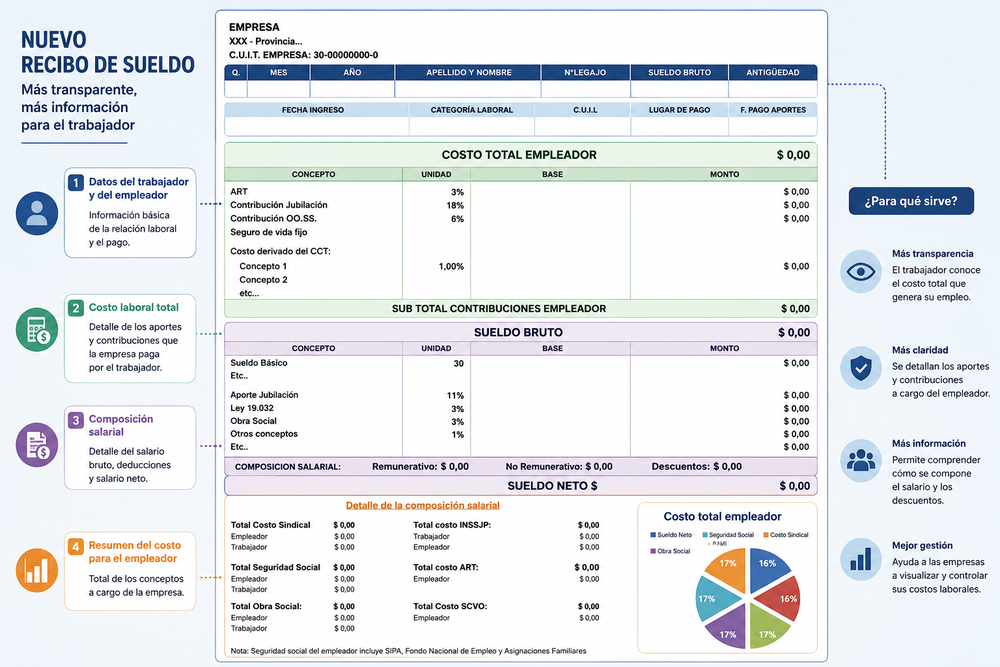Click the numbered badge 1 Datos del trabajador

[x=76, y=183]
